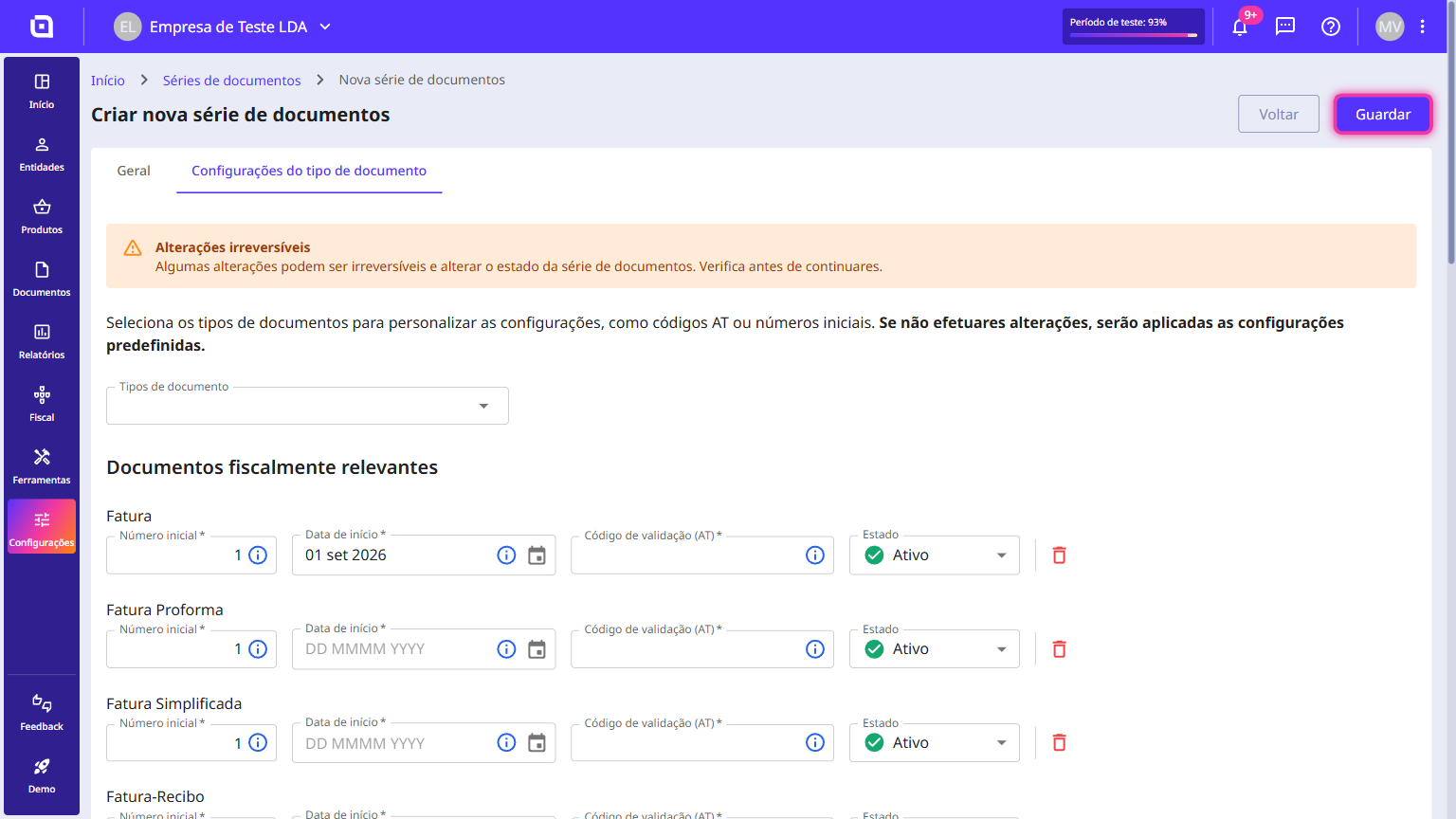
Task: Open the Fatura Simplificada Estado dropdown
Action: click(x=935, y=743)
